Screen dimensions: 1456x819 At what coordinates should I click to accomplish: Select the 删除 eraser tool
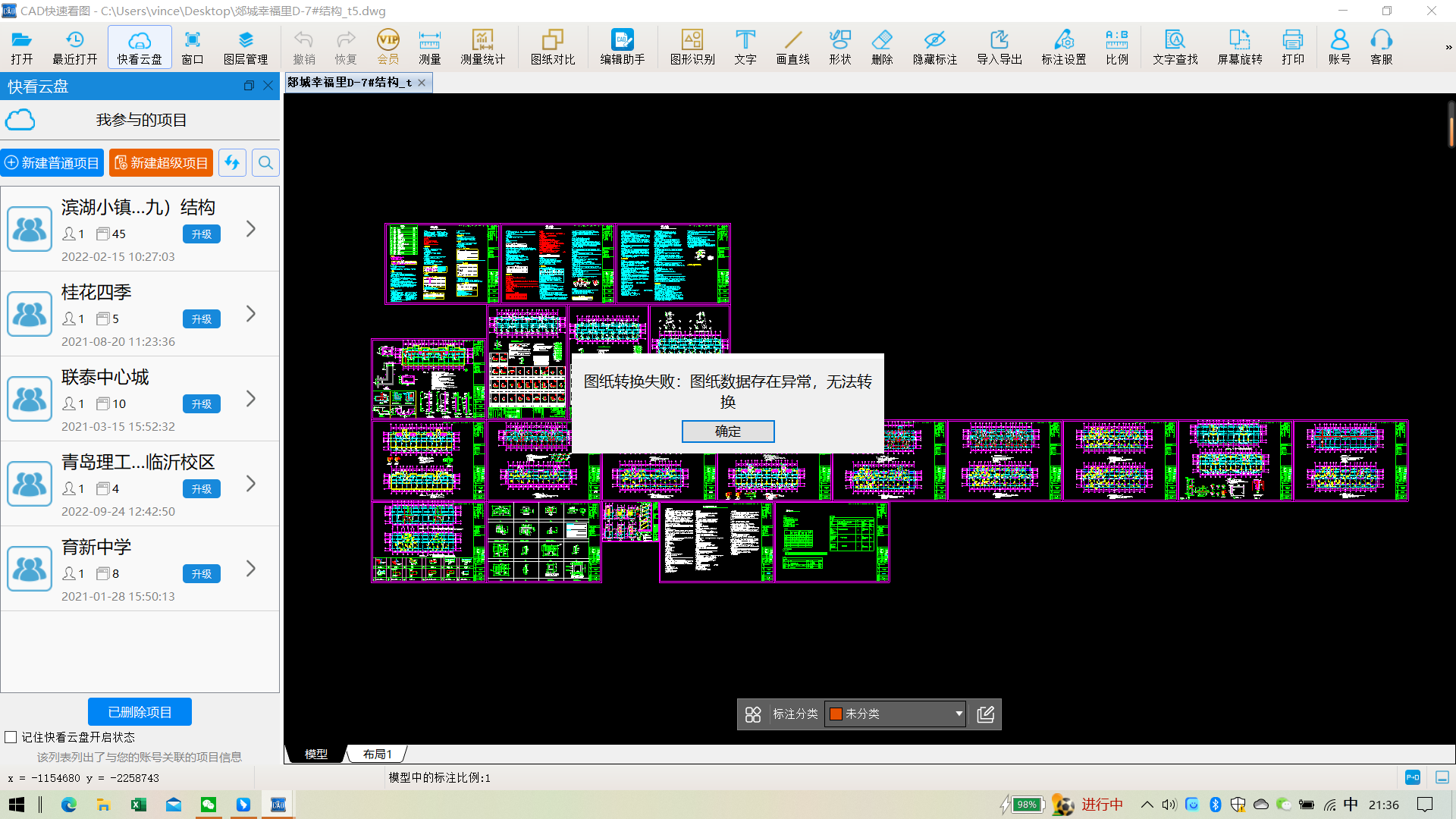click(882, 47)
